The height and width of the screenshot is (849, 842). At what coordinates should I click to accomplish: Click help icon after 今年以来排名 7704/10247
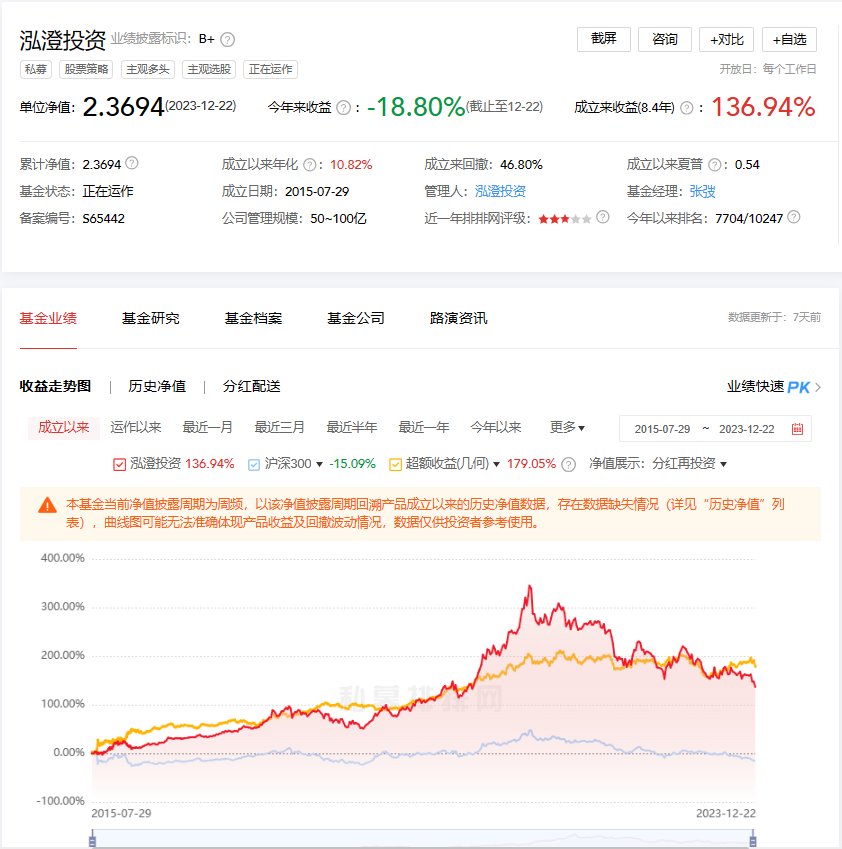(794, 217)
